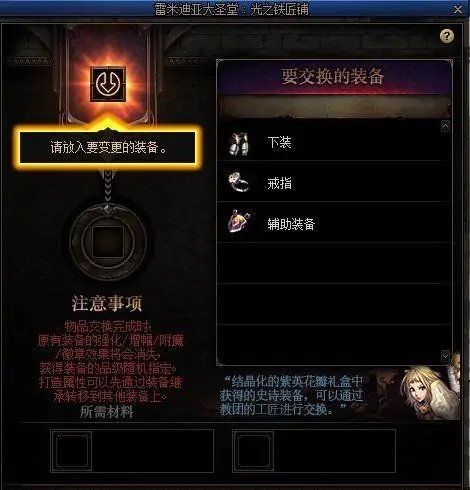
Task: Click the 注意事项 notice heading
Action: click(107, 303)
